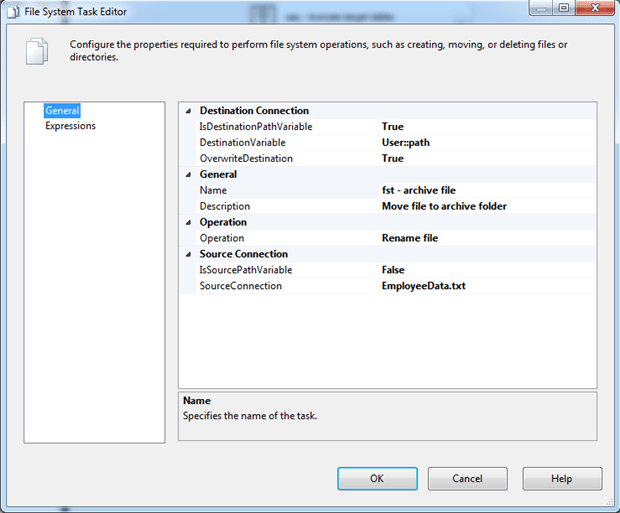Open Help for the task editor
620x513 pixels.
point(561,479)
